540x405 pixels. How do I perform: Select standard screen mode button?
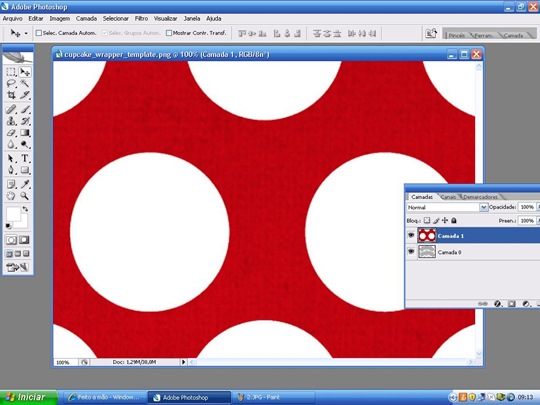click(x=9, y=254)
